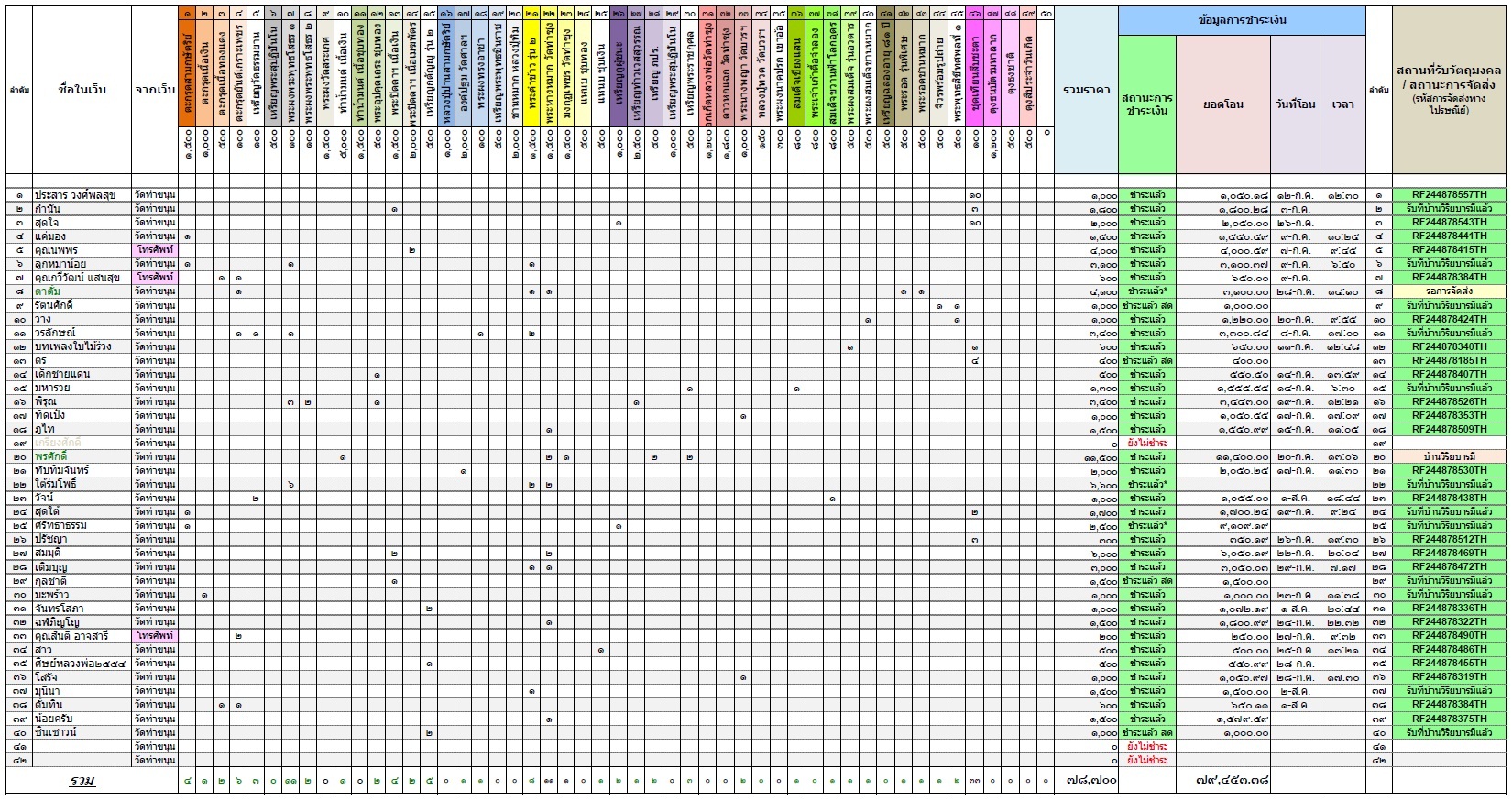The image size is (1512, 801).
Task: Click the name cell 'คุณกวีวัฒน์ แสนสุข'
Action: (82, 278)
